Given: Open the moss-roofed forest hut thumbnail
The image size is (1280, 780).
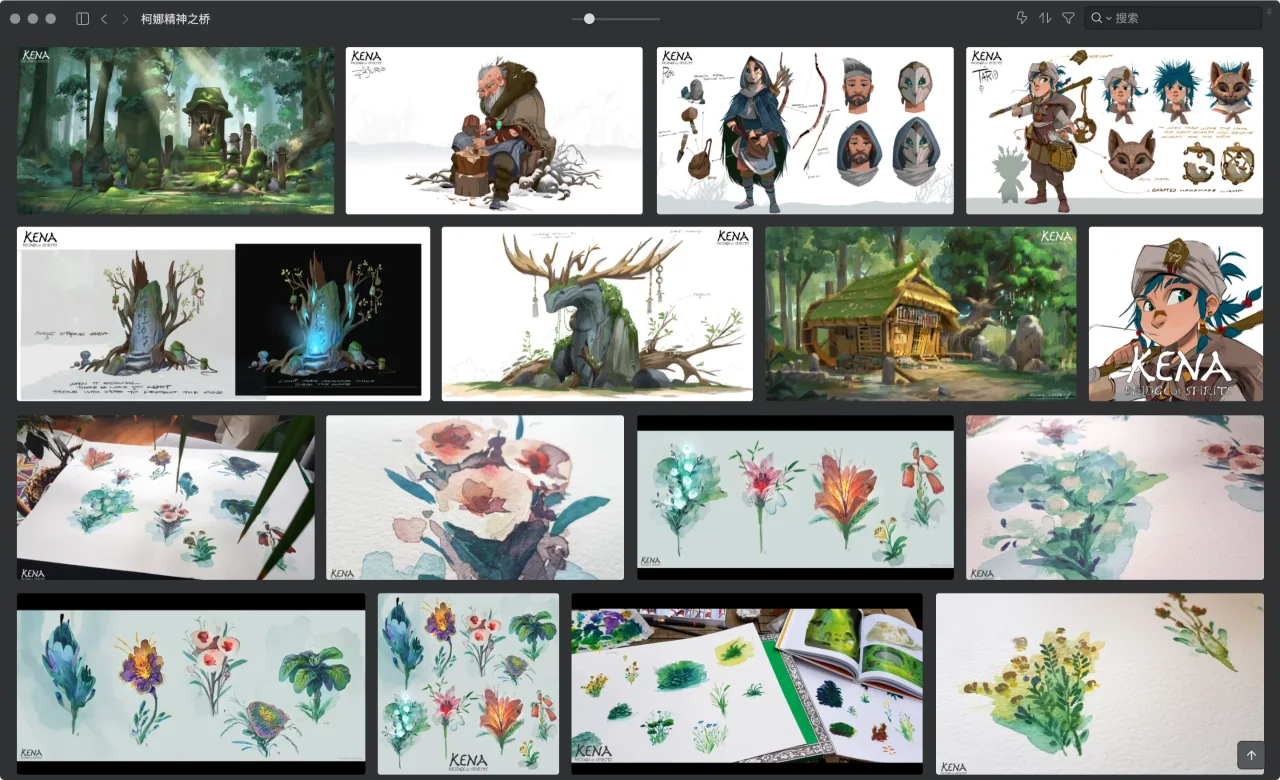Looking at the screenshot, I should click(x=921, y=314).
